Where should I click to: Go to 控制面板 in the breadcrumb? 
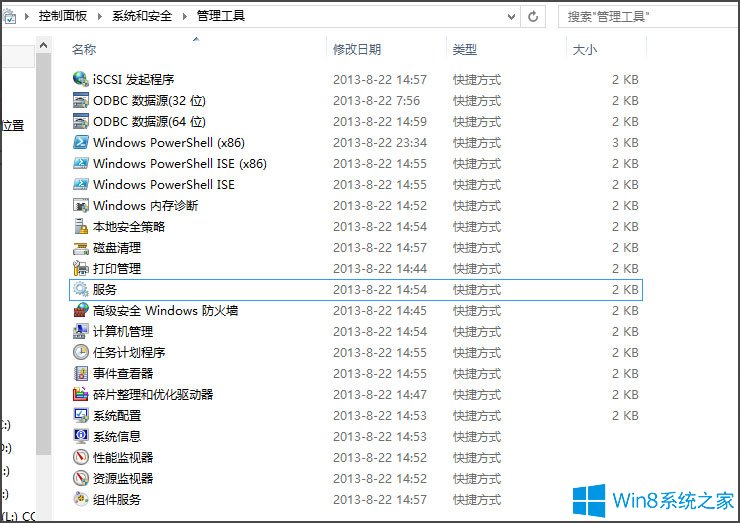(x=63, y=16)
